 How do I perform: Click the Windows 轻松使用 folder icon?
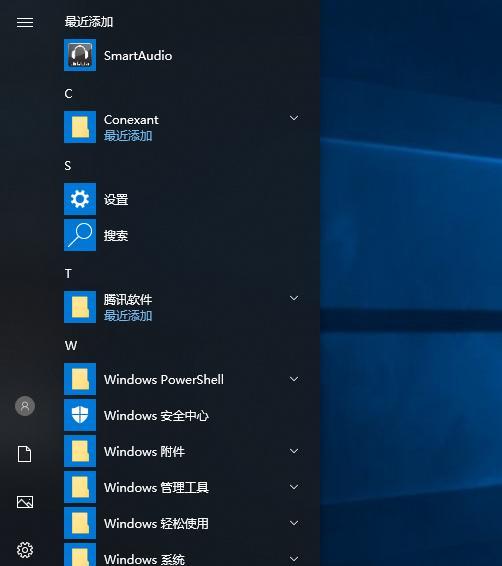80,523
